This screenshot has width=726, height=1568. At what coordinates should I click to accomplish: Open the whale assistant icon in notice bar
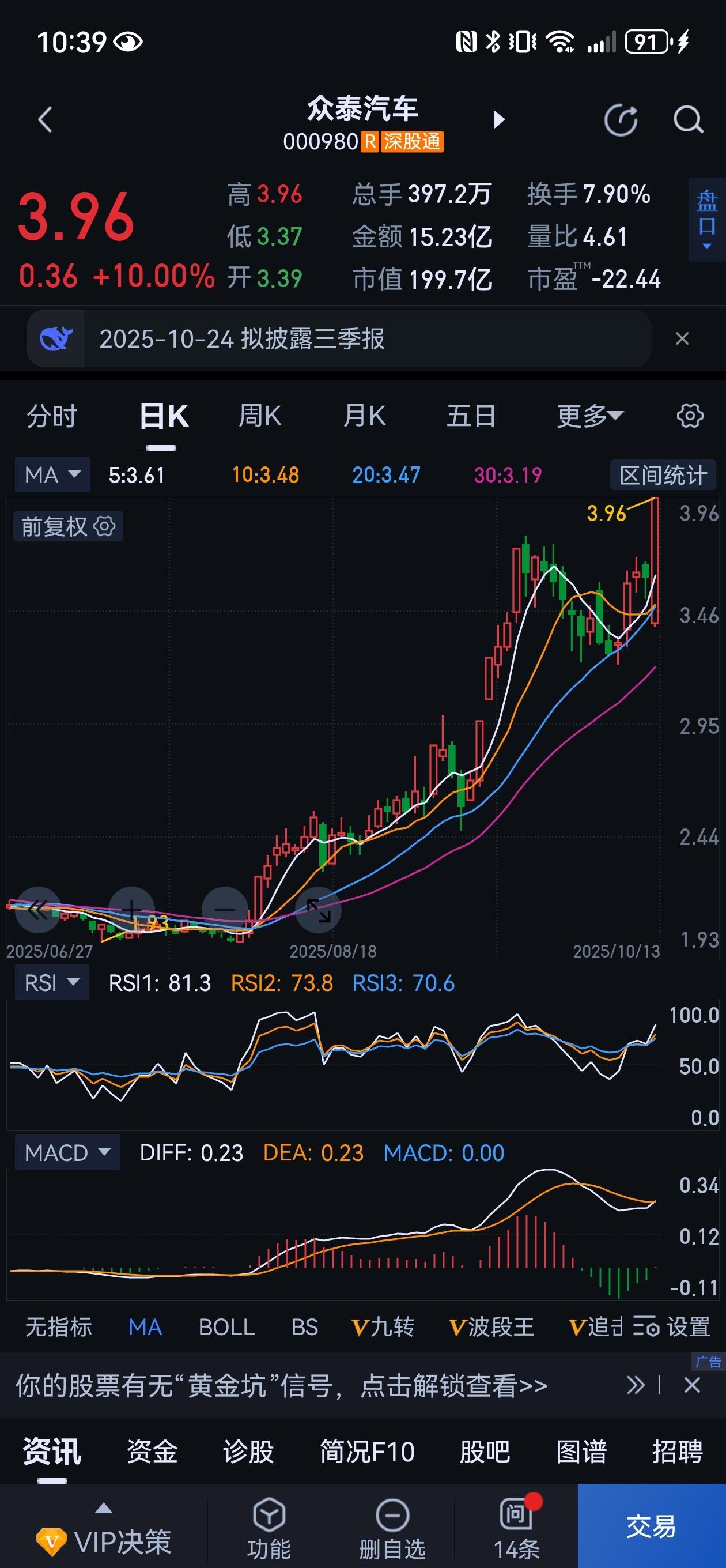56,338
